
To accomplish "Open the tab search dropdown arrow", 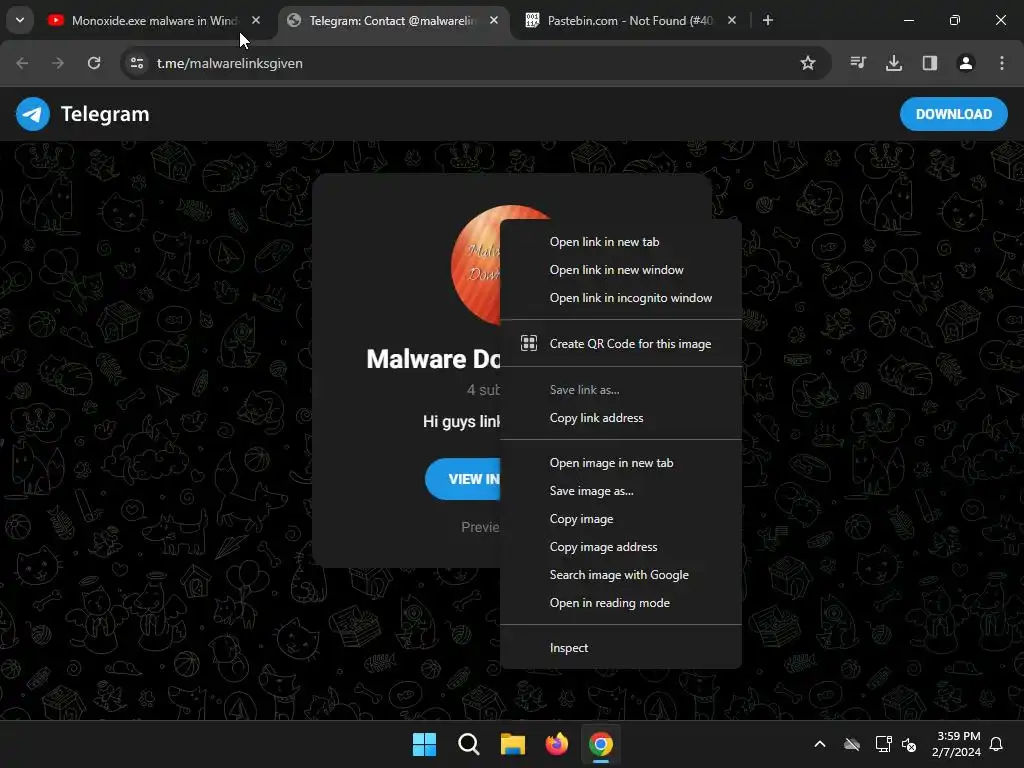I will tap(20, 20).
